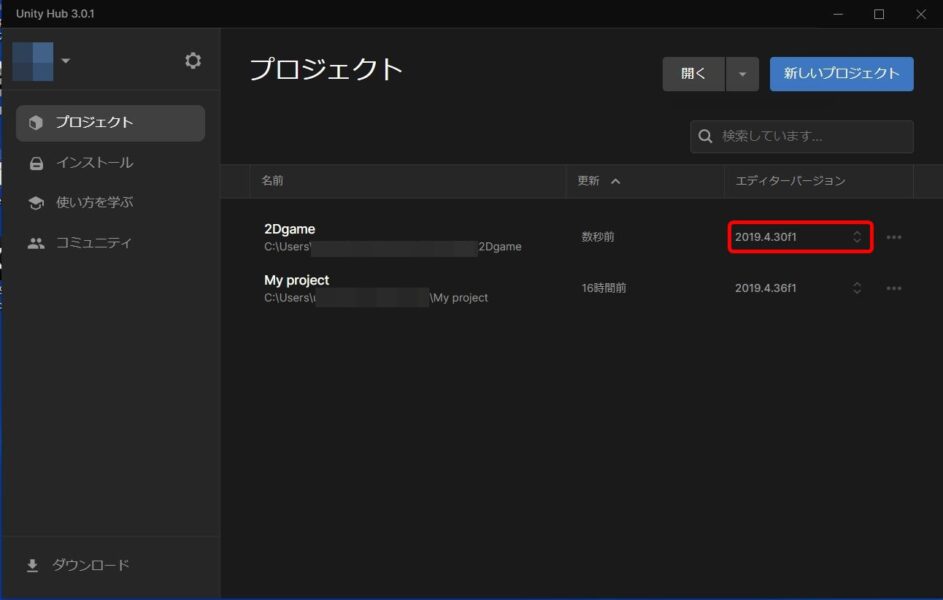Click the プロジェクト page heading
The height and width of the screenshot is (600, 943).
326,69
